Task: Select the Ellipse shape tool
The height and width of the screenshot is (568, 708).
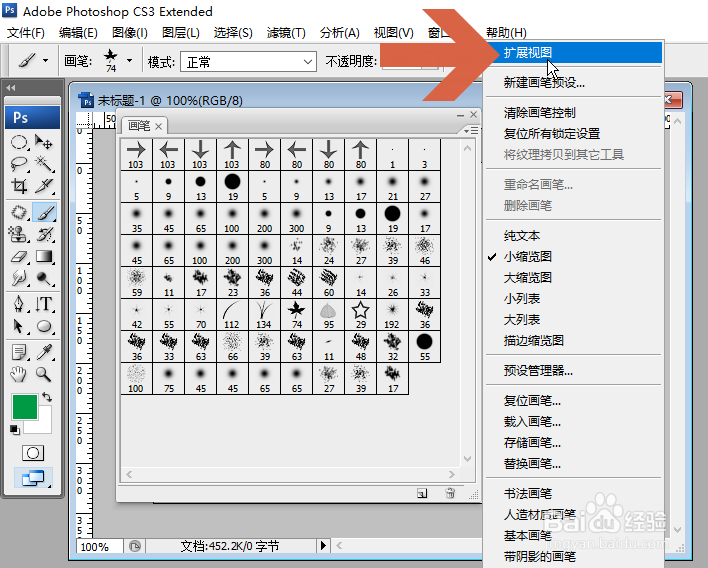Action: coord(44,326)
